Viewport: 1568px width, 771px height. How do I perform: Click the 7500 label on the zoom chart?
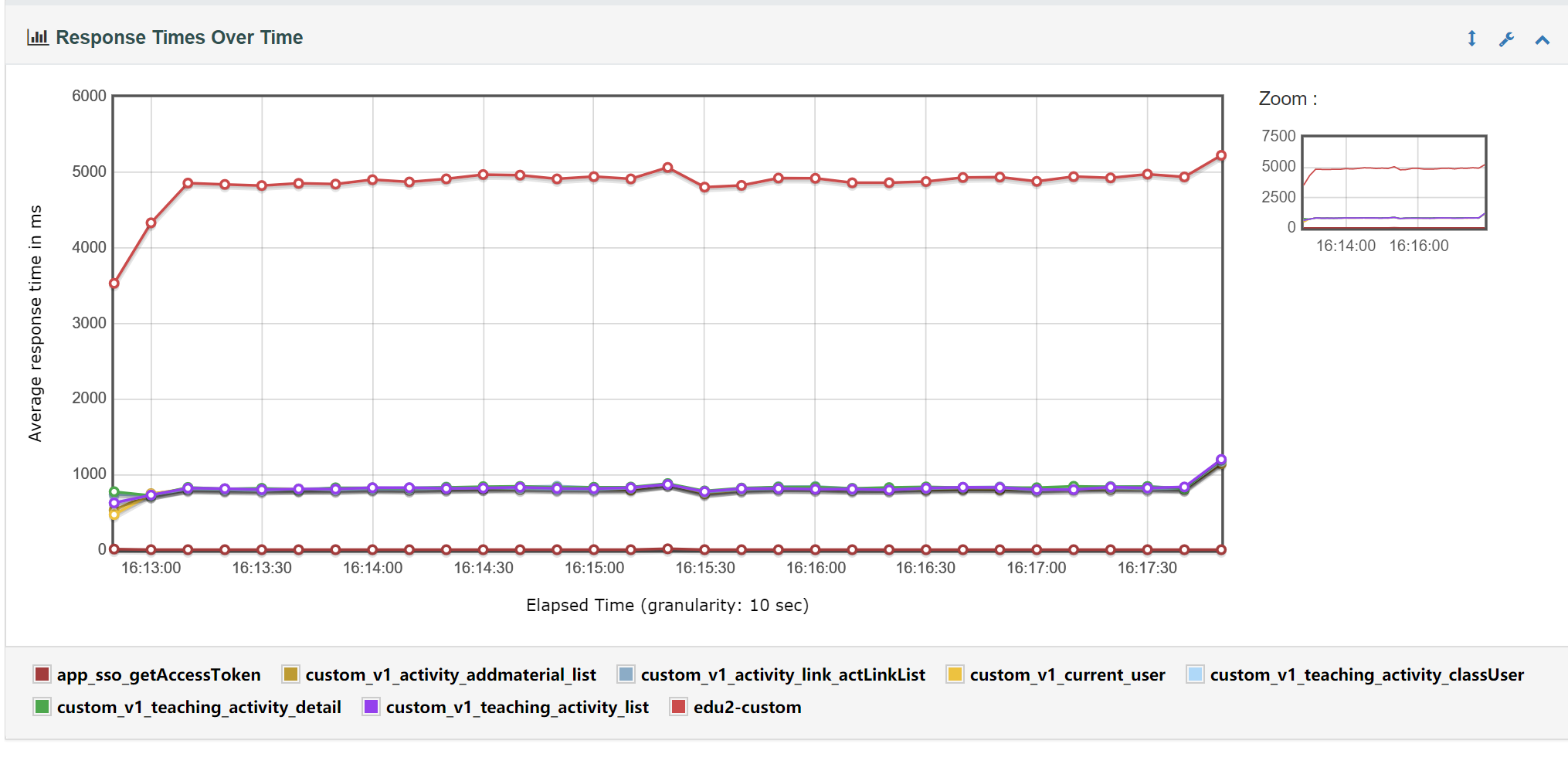(x=1278, y=136)
